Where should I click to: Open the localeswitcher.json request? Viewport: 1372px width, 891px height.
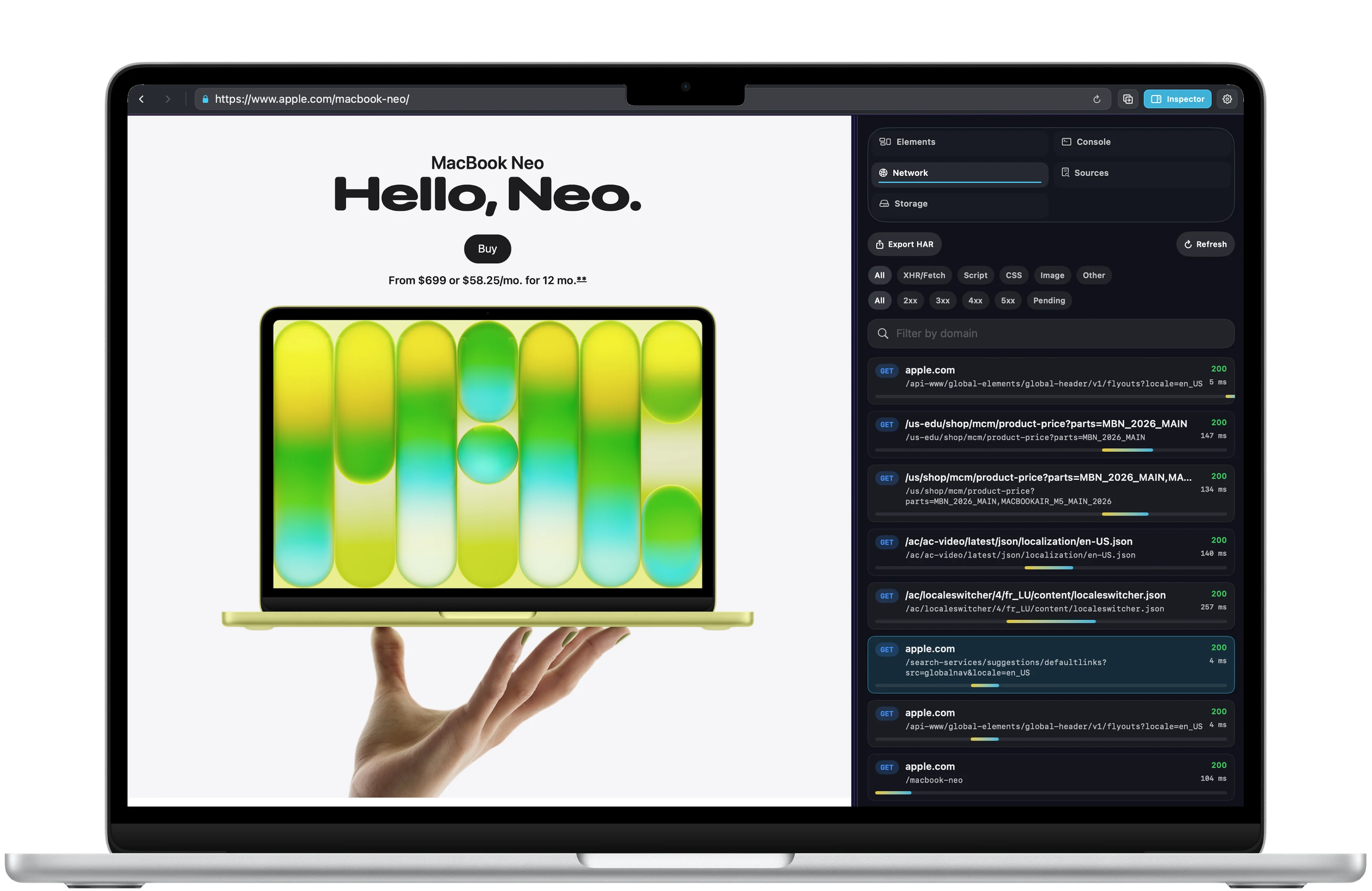coord(1050,606)
